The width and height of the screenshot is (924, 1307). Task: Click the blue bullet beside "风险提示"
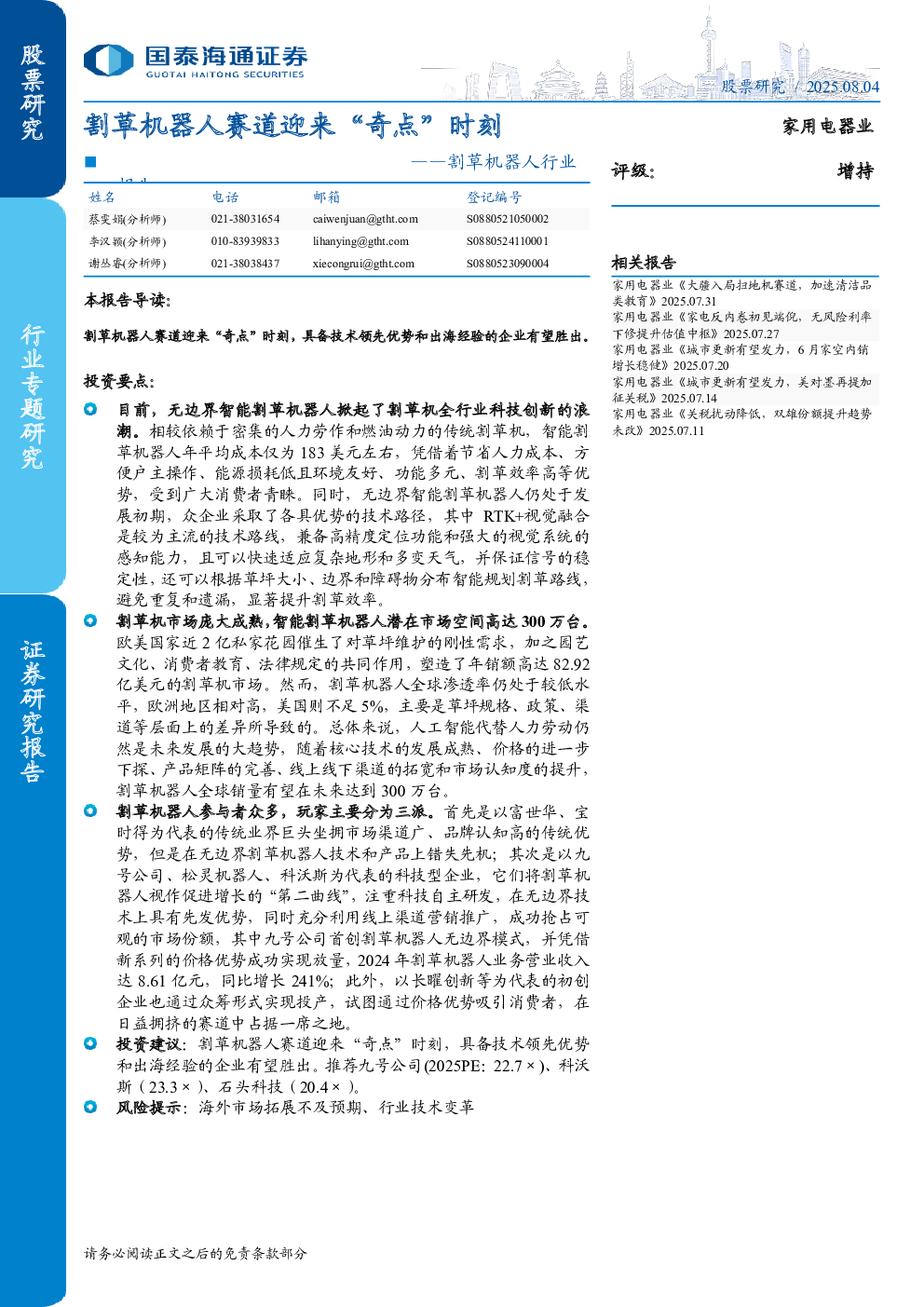click(90, 1107)
